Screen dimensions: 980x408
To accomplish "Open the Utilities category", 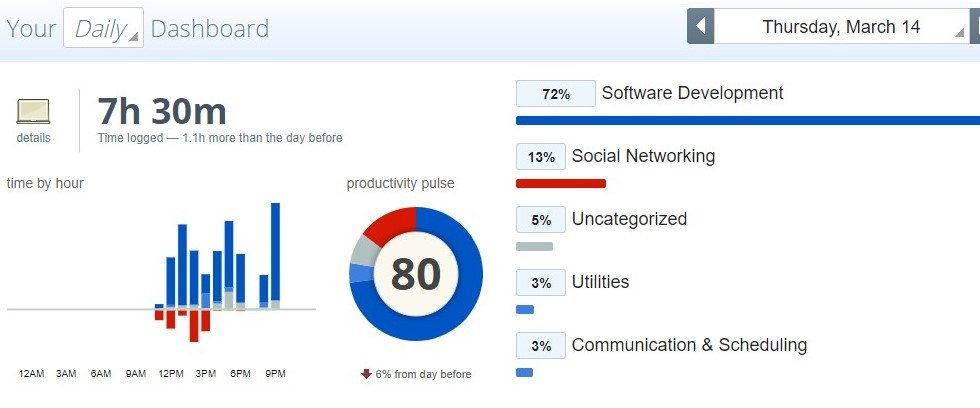I will pyautogui.click(x=600, y=282).
